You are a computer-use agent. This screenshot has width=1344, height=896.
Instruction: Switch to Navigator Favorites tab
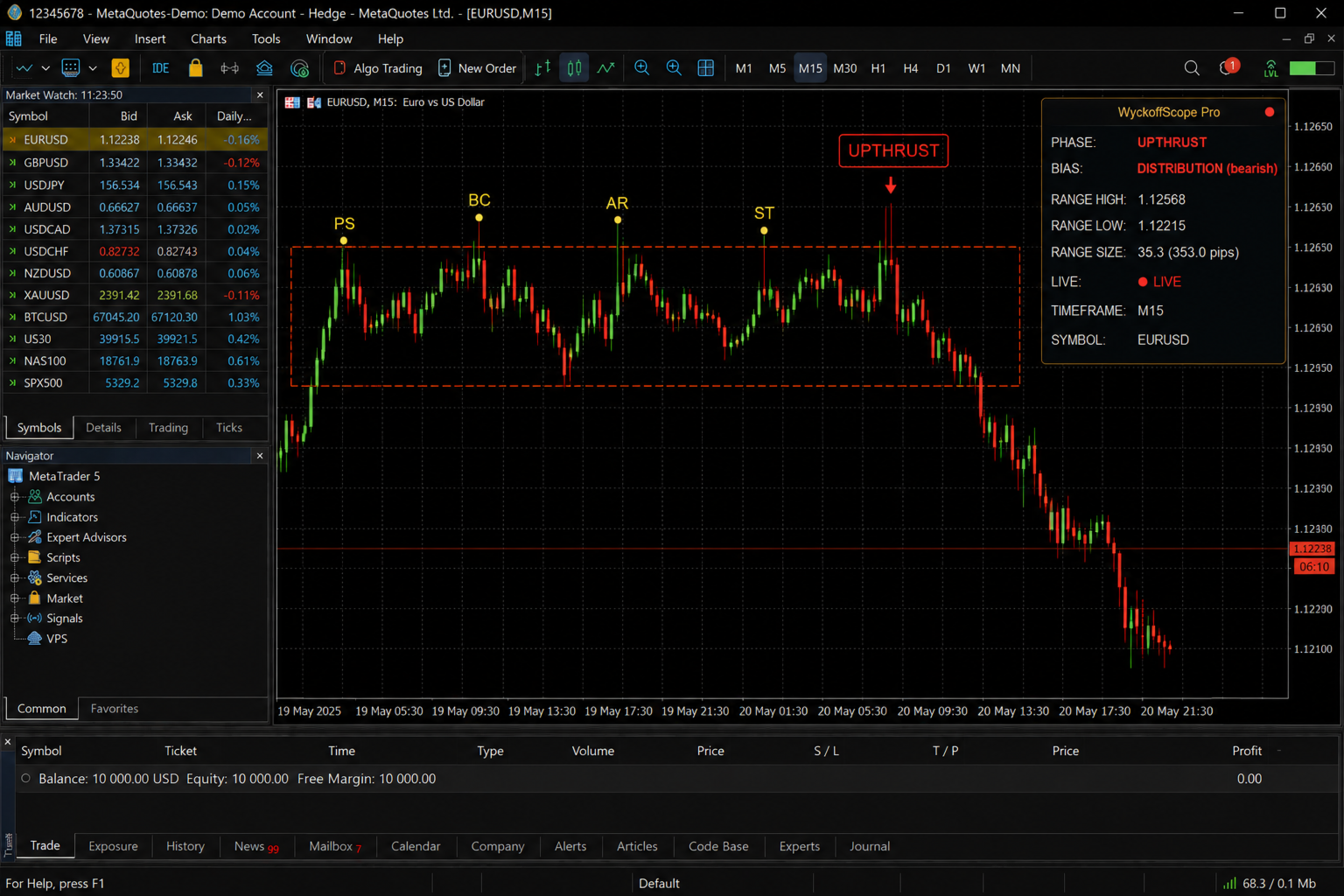pos(115,709)
